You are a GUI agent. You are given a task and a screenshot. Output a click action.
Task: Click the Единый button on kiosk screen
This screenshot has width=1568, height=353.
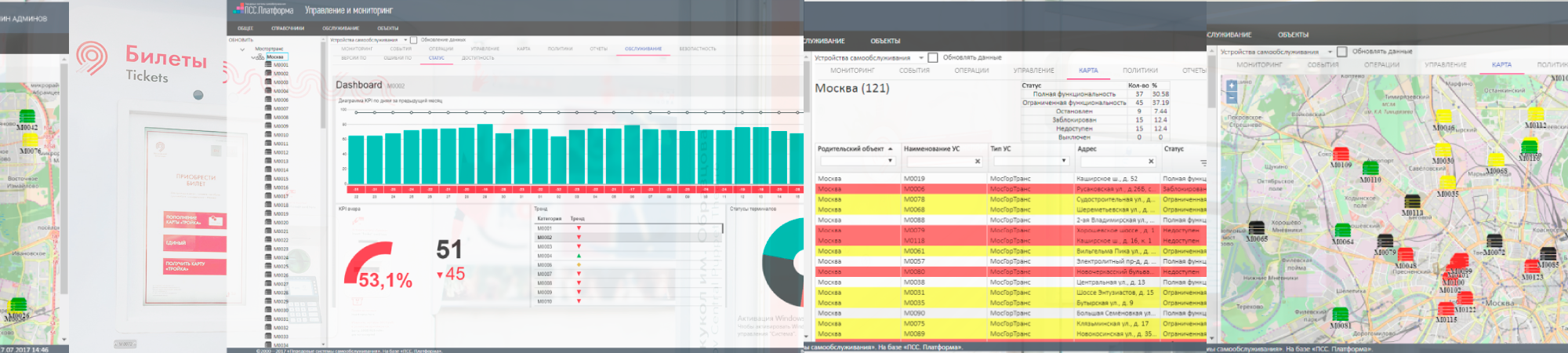(x=195, y=243)
